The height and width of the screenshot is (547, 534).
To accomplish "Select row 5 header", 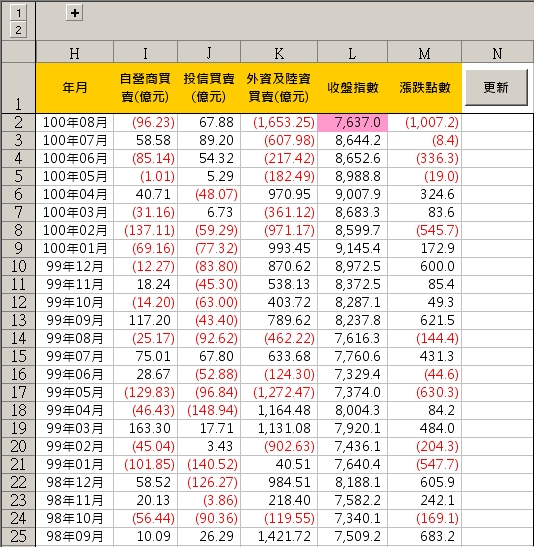I will (x=18, y=177).
